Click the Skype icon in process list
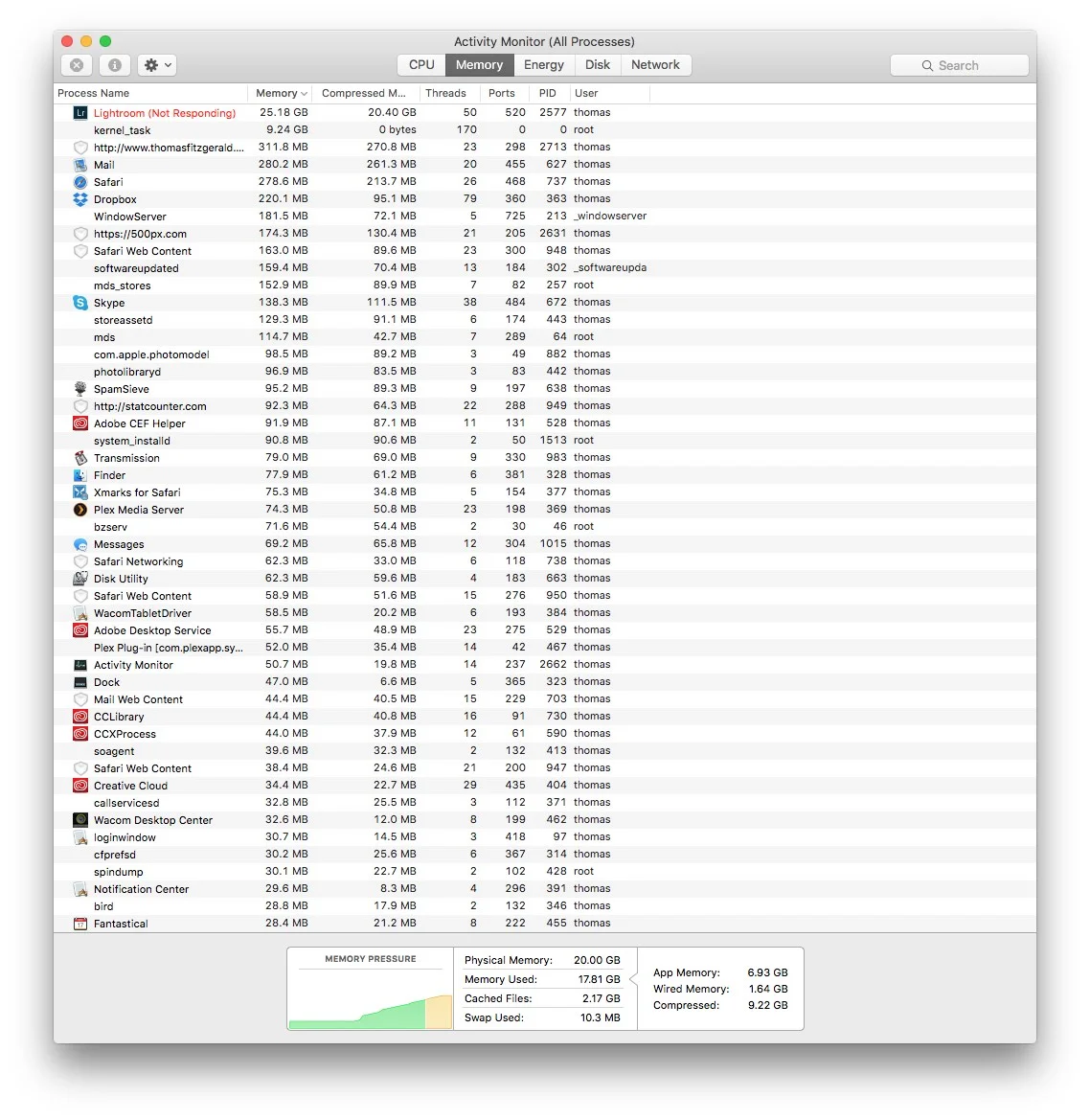Image resolution: width=1090 pixels, height=1120 pixels. [80, 303]
